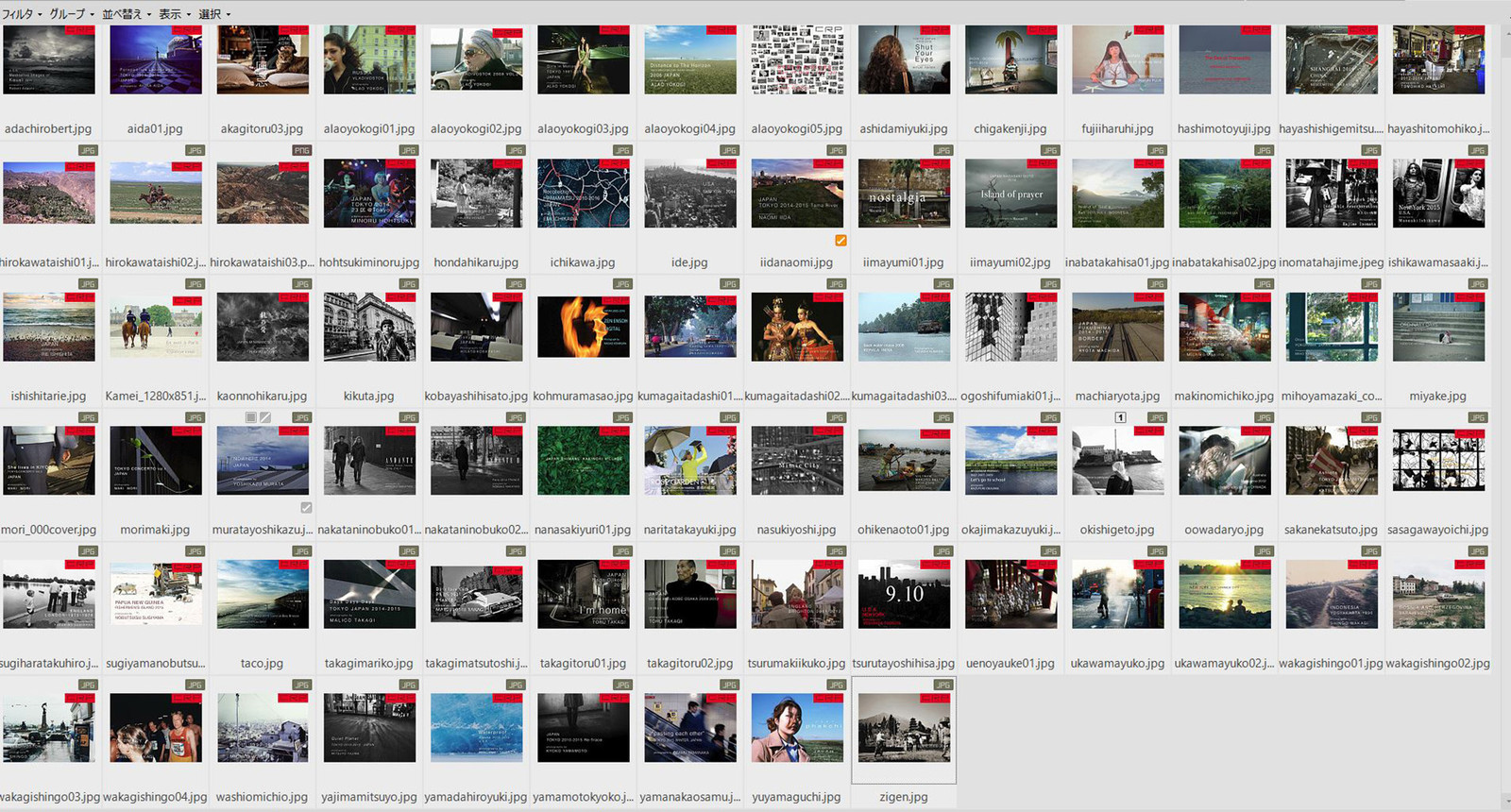Click the filename kobayashihisato.jpg
Screen dimensions: 1511x812
476,397
